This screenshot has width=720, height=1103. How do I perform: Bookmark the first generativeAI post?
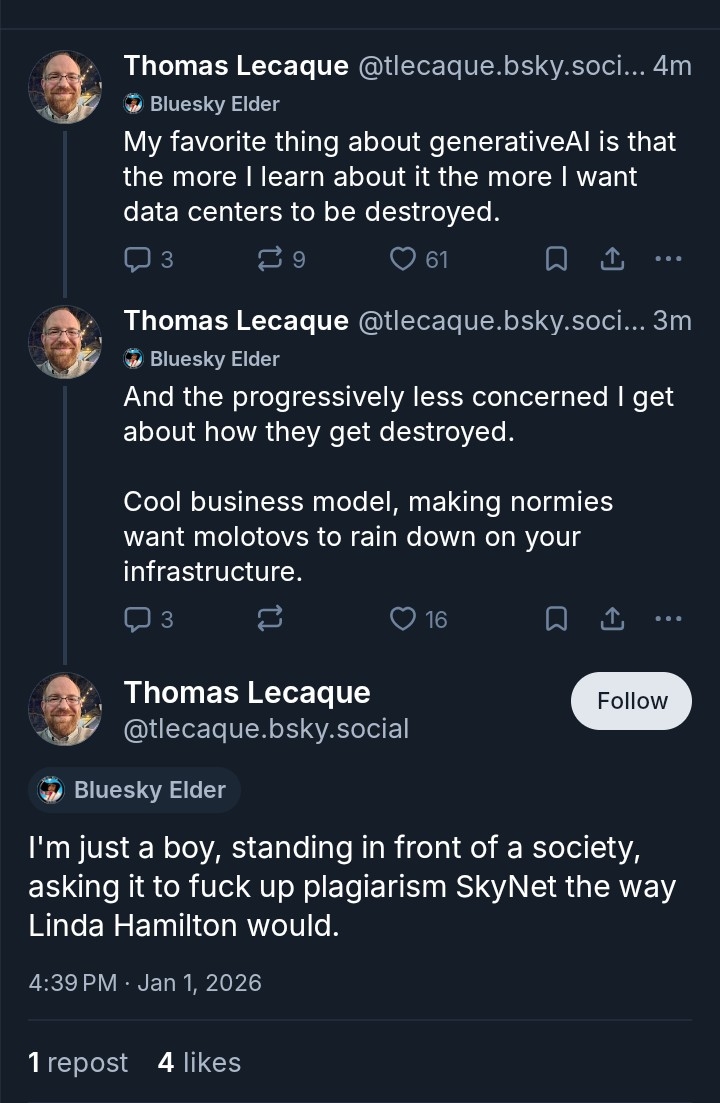click(x=556, y=260)
